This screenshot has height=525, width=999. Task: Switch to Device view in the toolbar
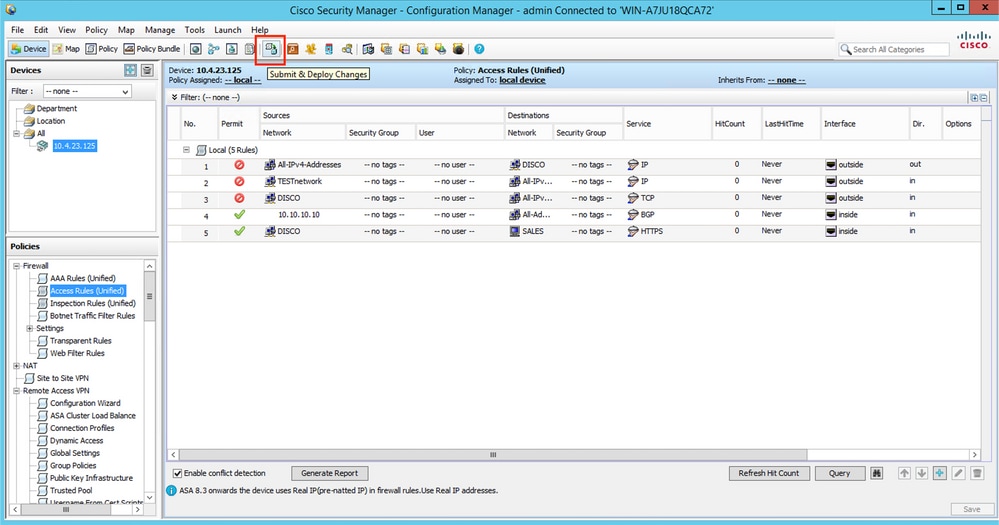29,49
